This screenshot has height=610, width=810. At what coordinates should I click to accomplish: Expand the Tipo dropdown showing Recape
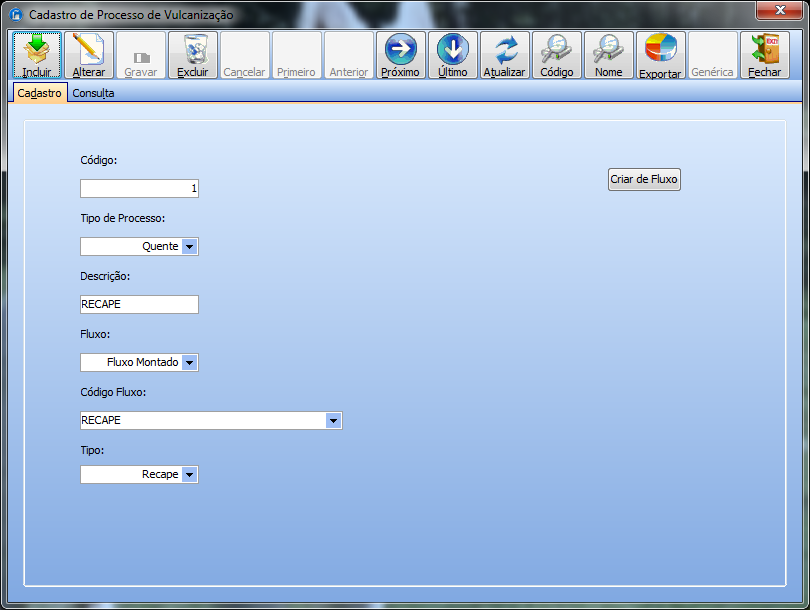click(x=190, y=474)
